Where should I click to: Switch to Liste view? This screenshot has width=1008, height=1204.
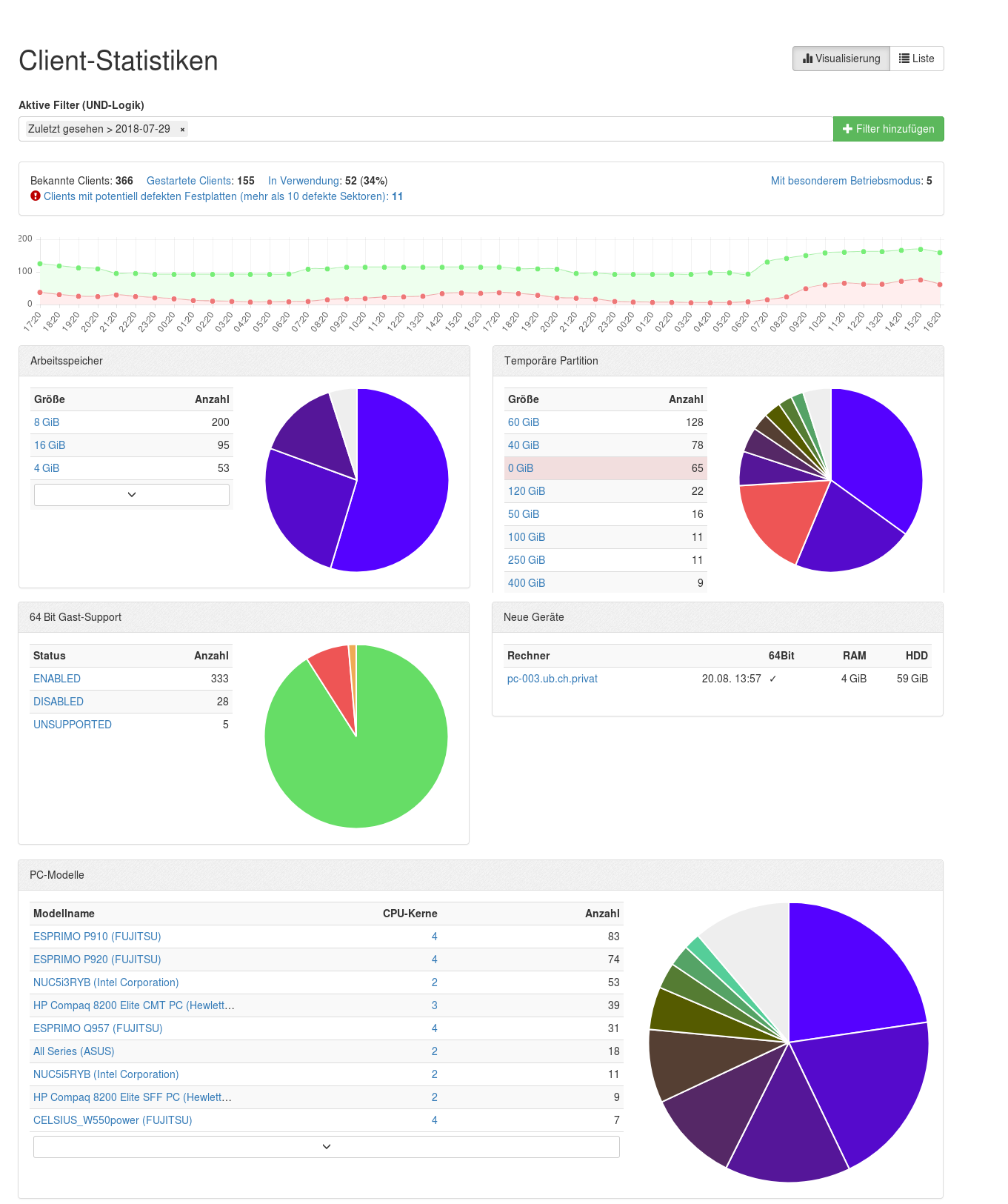point(917,59)
